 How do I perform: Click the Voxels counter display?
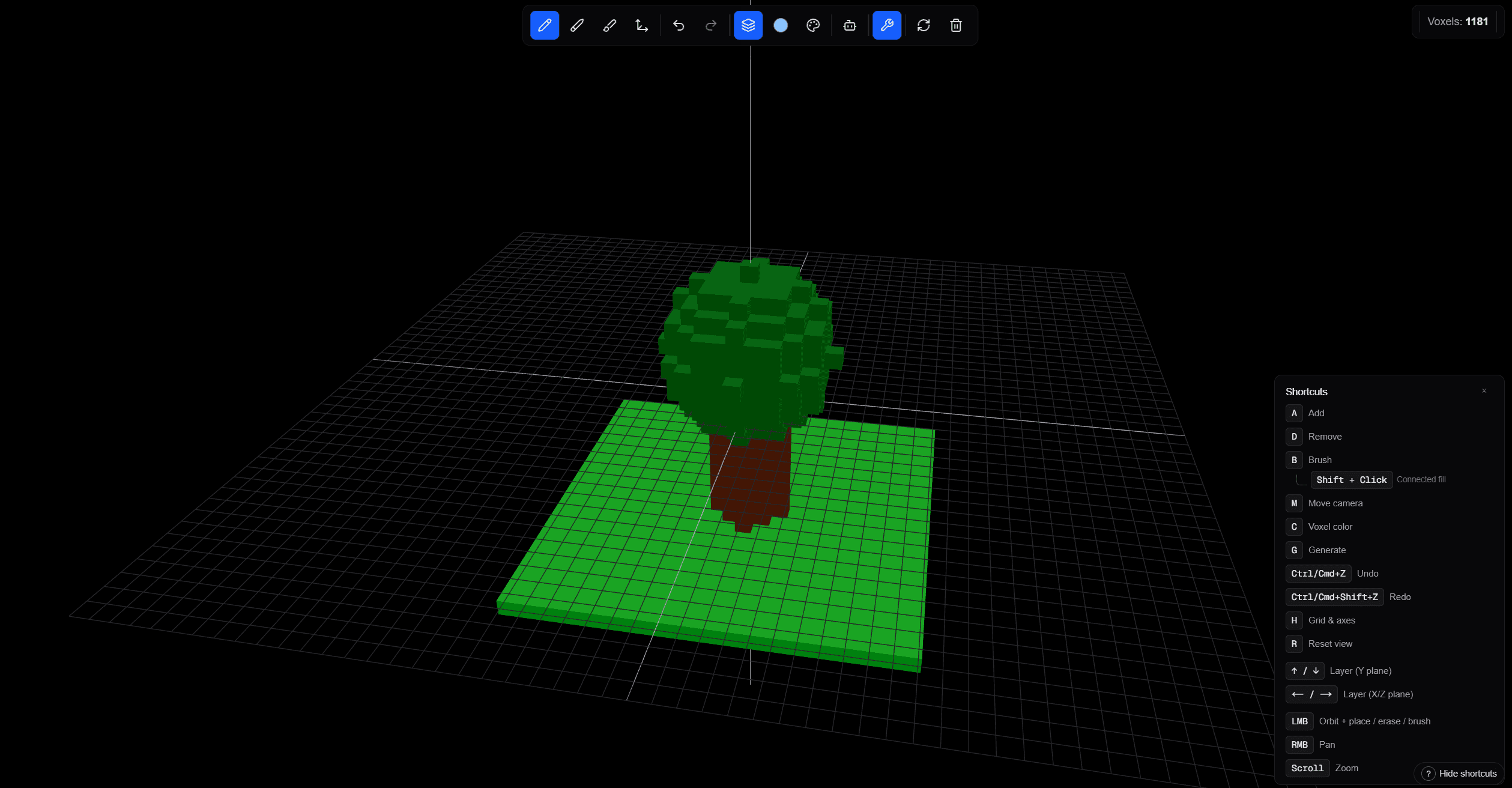(1457, 21)
